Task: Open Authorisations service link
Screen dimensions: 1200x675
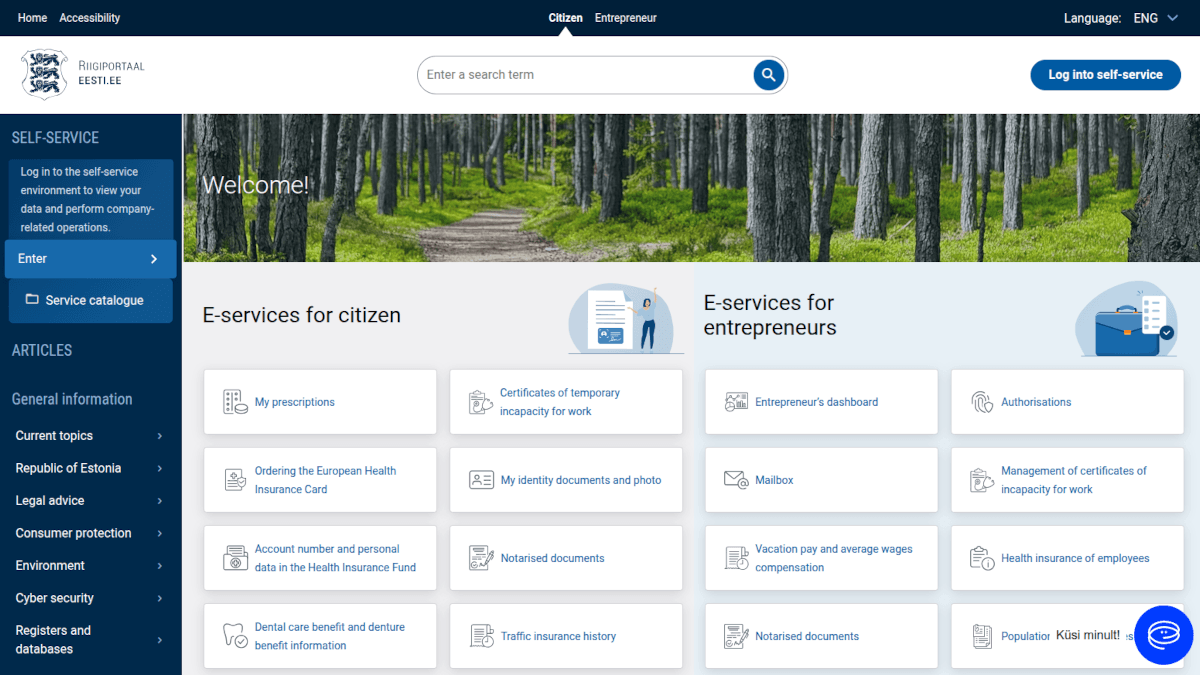Action: tap(1036, 402)
